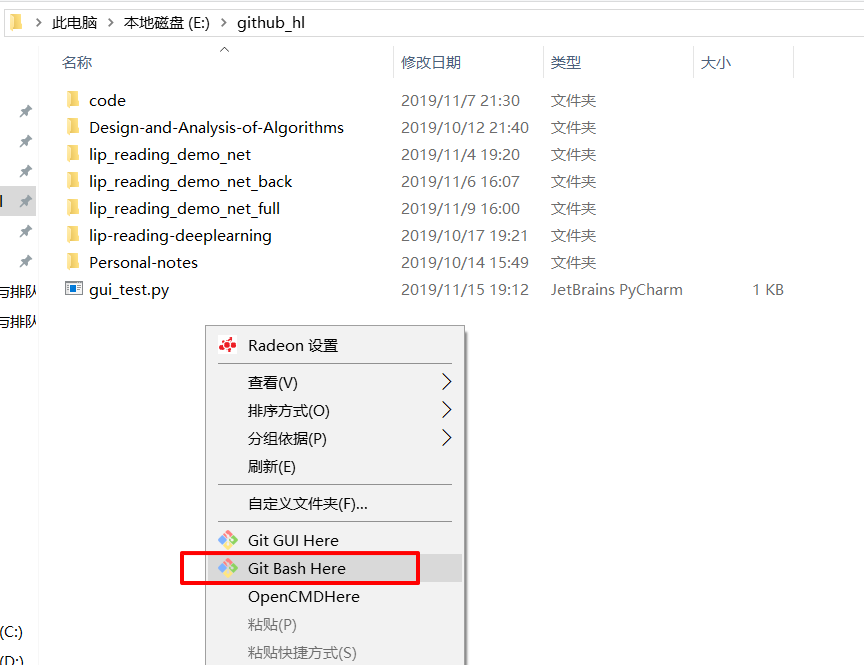
Task: Open the chevron dropdown before github_hl
Action: click(x=224, y=23)
